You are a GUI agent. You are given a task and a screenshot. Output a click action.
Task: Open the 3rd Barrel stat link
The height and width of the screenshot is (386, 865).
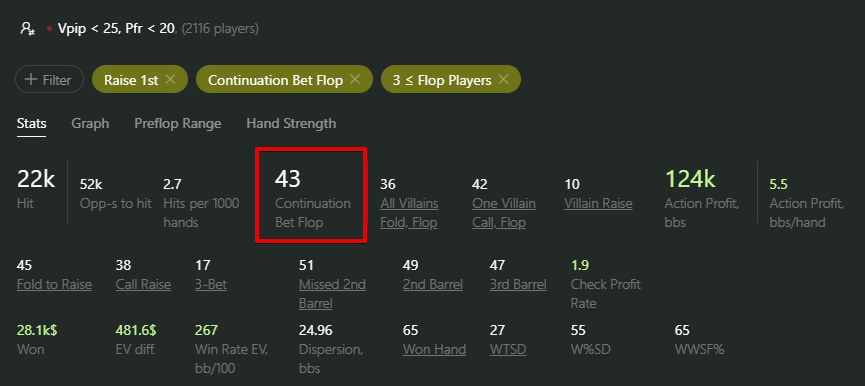518,285
